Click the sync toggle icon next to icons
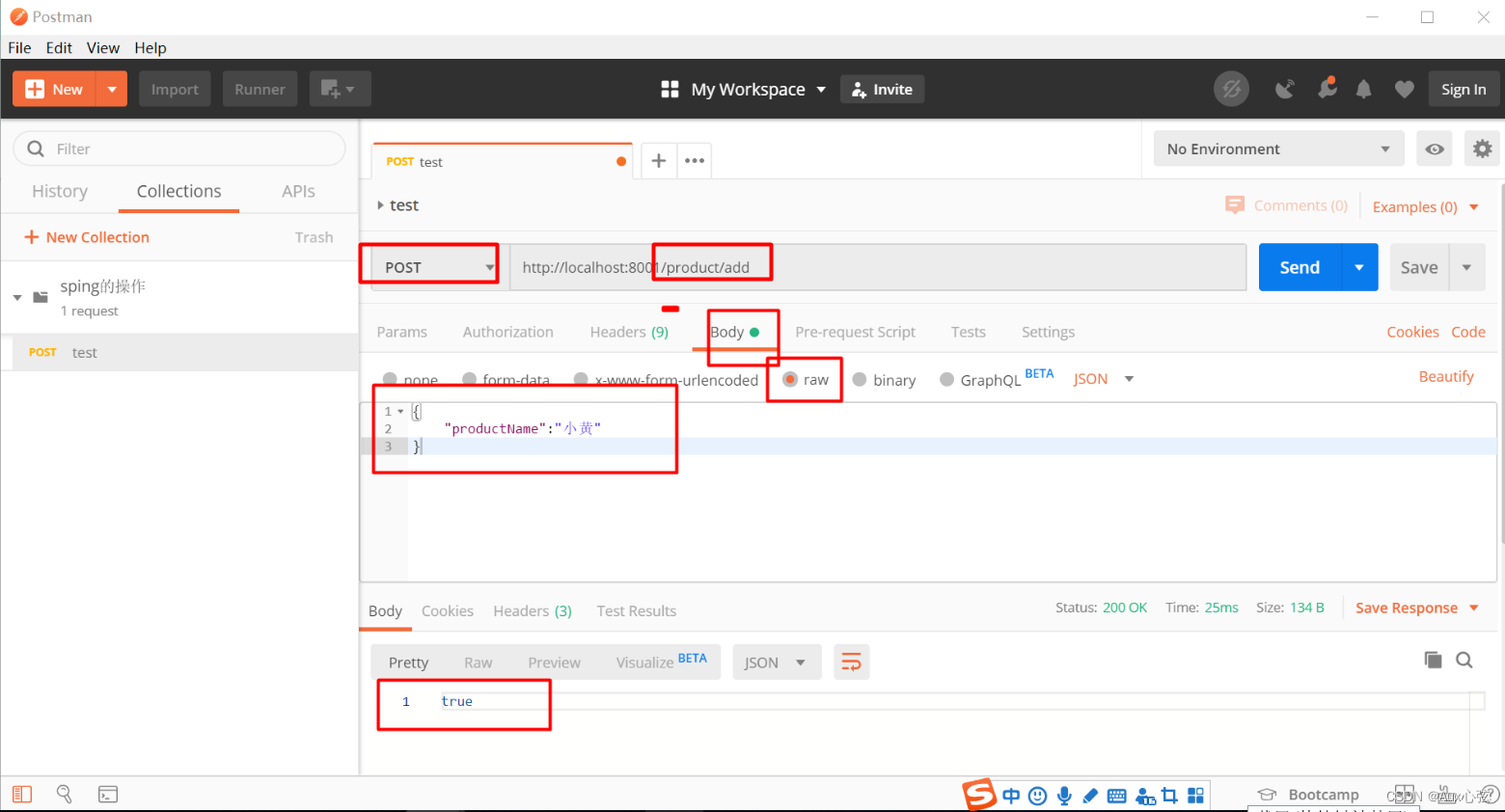 (x=1231, y=89)
